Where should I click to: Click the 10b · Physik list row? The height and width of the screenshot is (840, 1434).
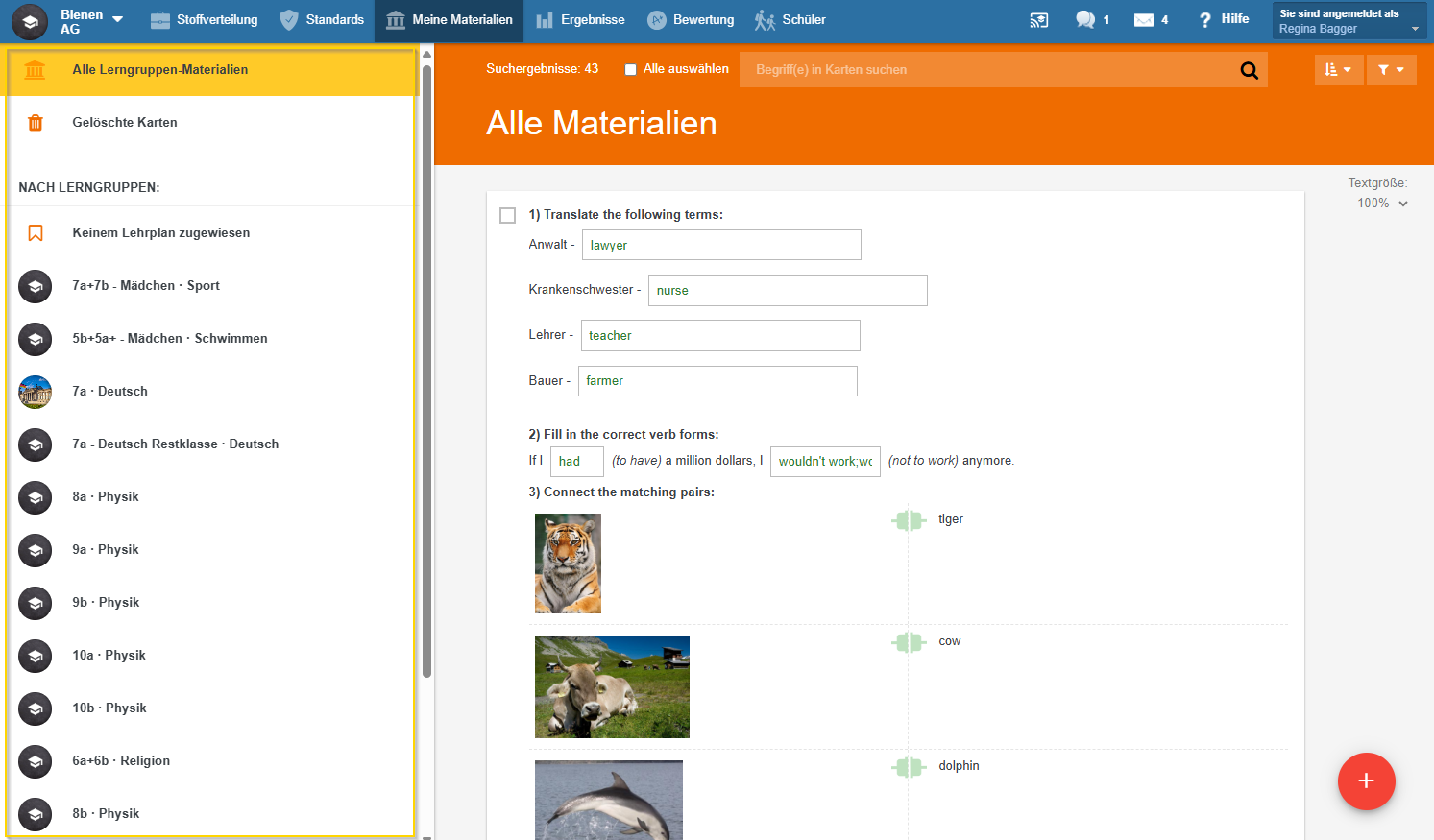click(x=211, y=708)
